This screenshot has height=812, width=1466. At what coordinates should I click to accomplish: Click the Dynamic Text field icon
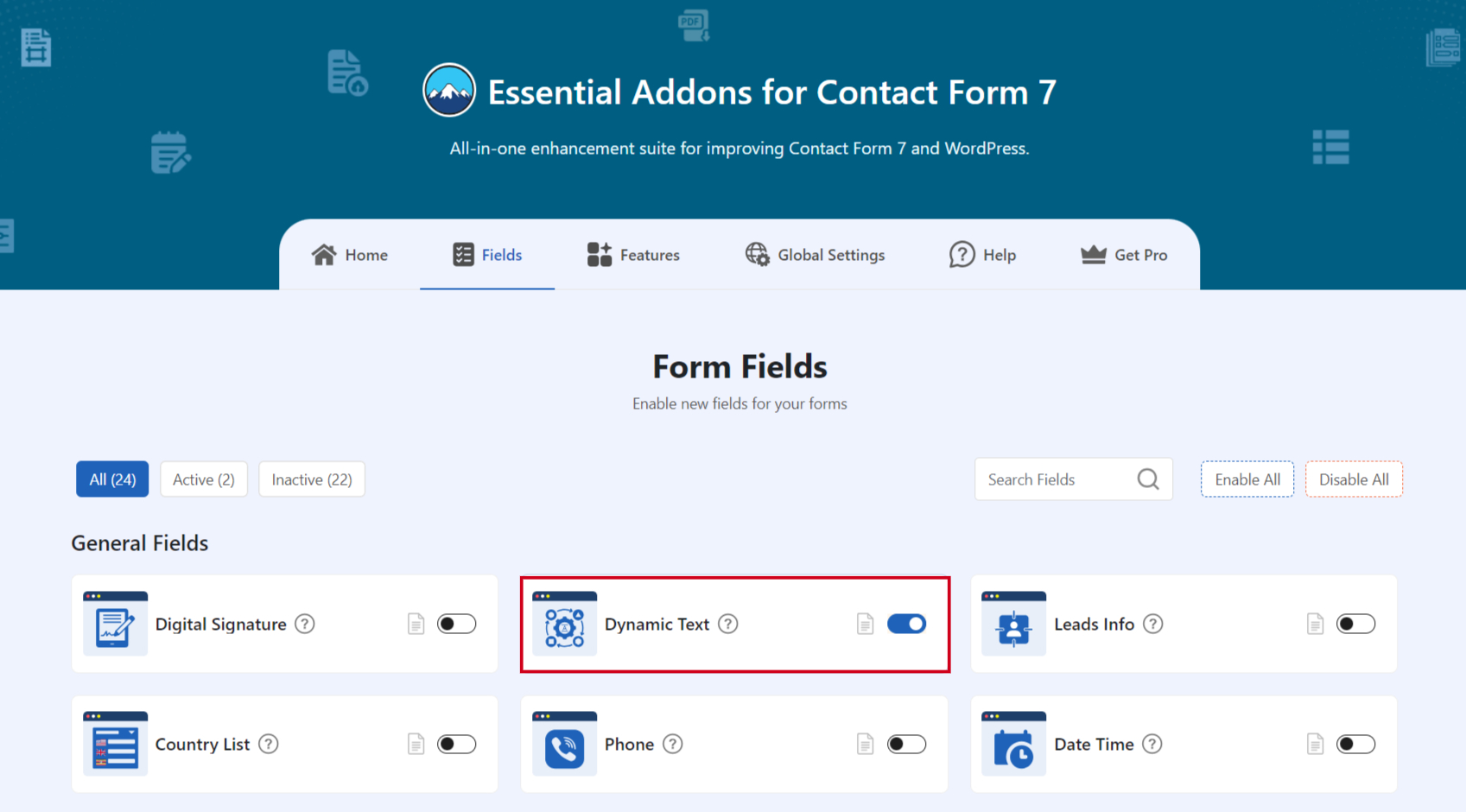point(564,624)
